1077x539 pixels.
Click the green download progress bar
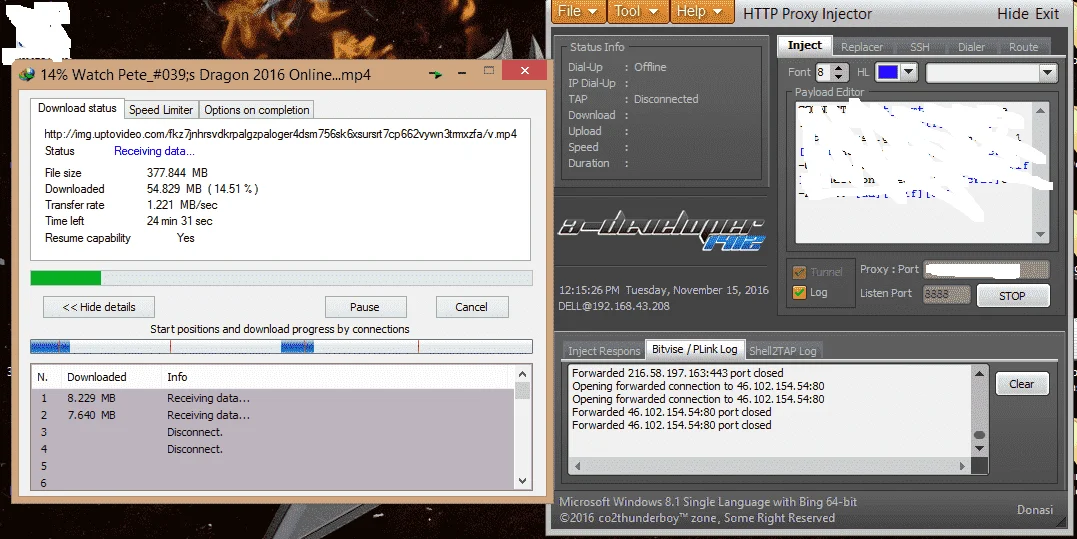pos(281,278)
